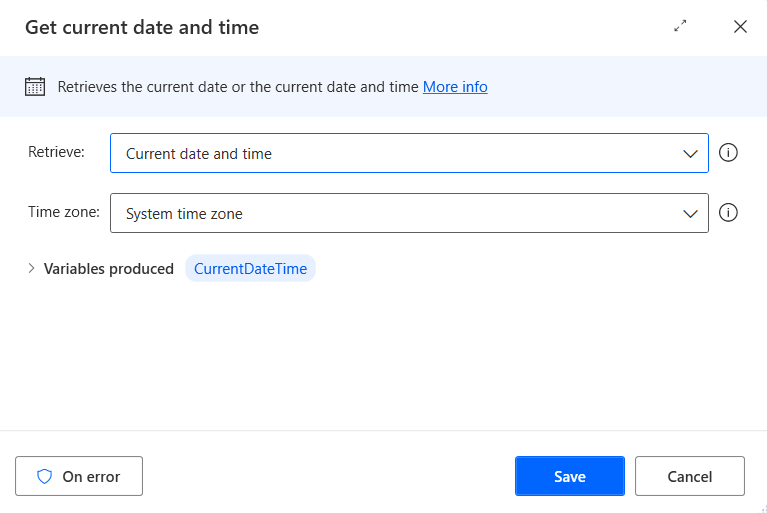This screenshot has height=513, width=767.
Task: Open the Retrieve dropdown showing Current date and time
Action: [x=400, y=154]
